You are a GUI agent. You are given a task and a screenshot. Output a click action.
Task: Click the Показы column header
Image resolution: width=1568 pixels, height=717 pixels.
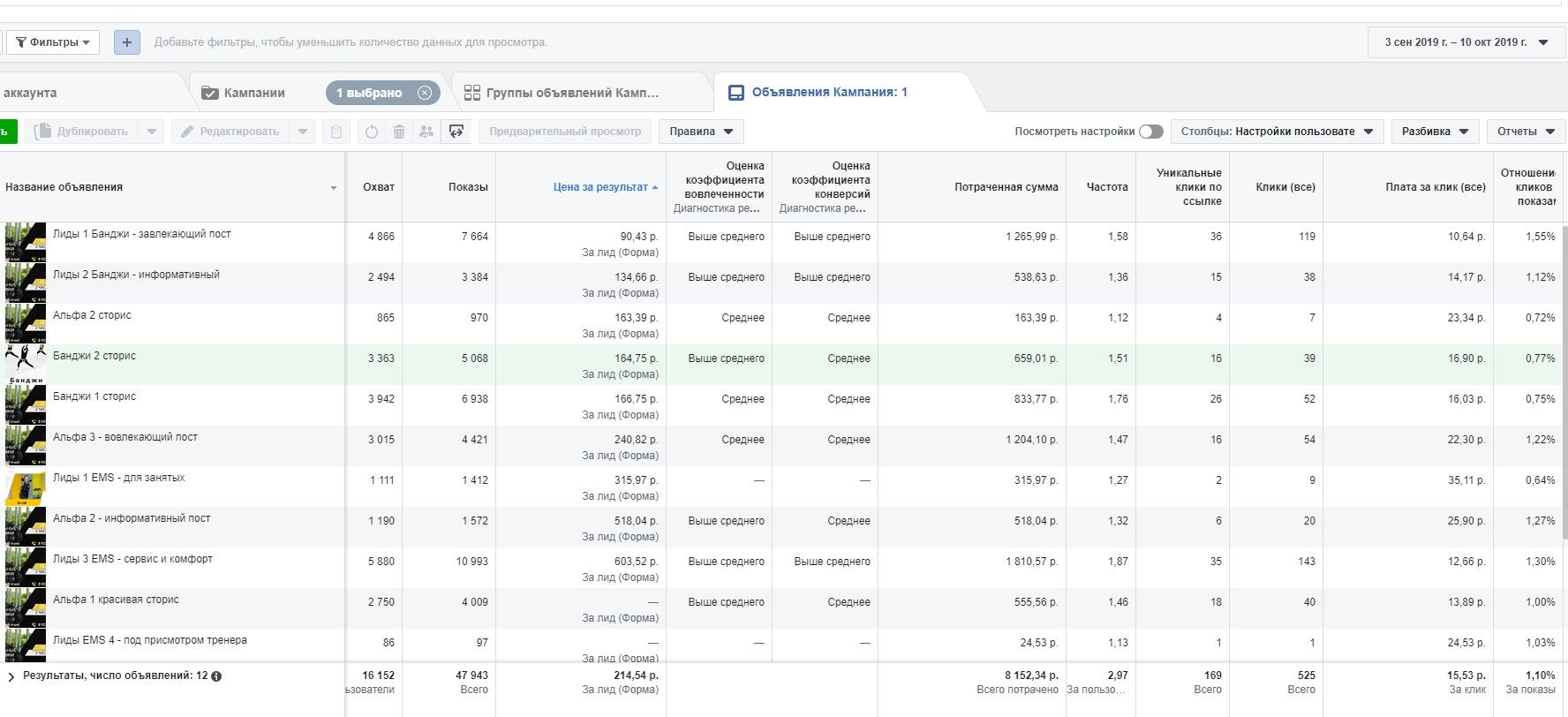tap(468, 187)
